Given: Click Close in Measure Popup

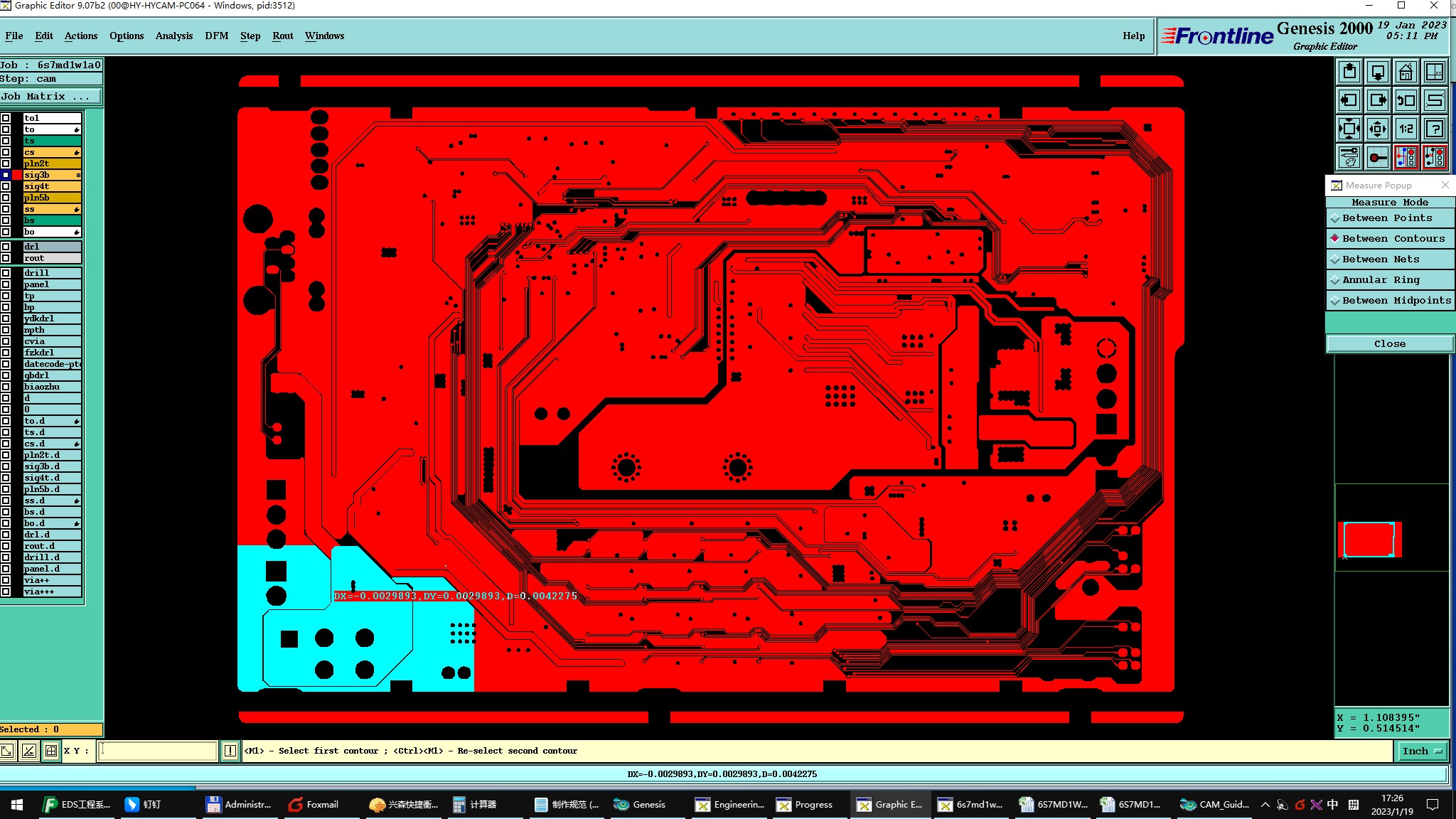Looking at the screenshot, I should 1389,344.
